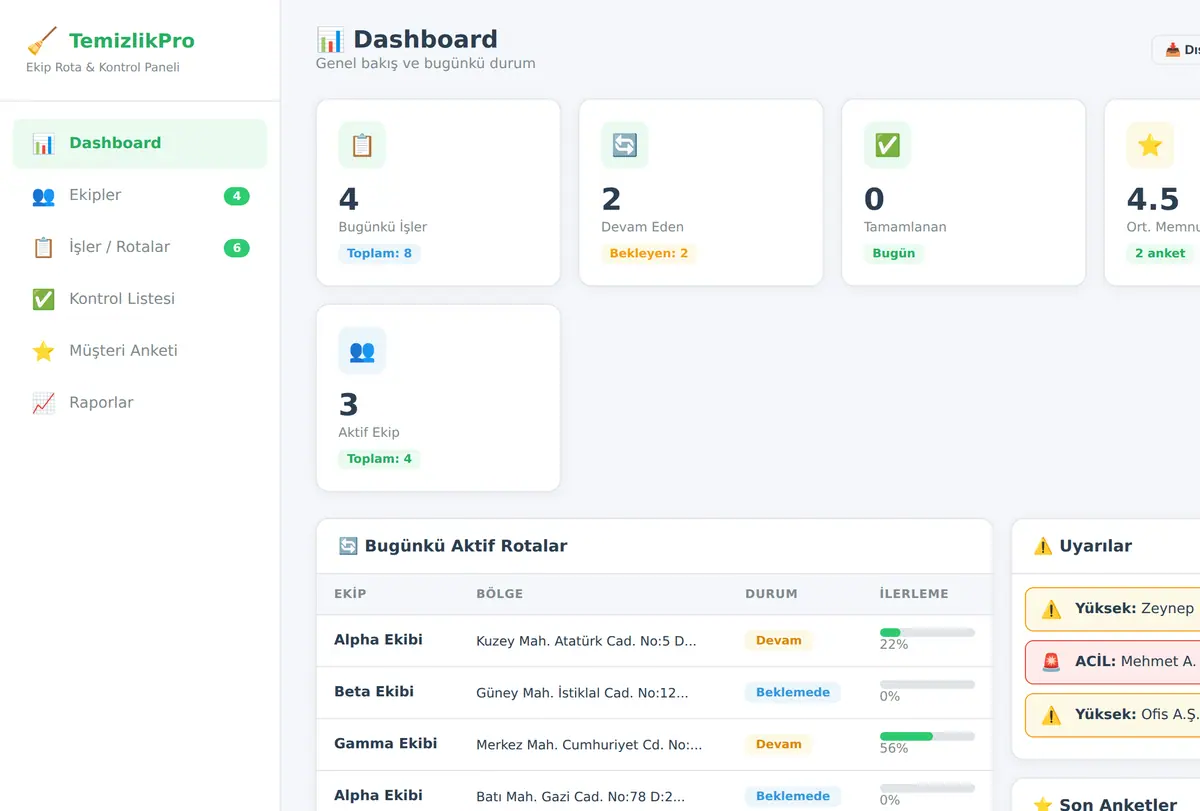Go to the Ekipler section

[x=140, y=195]
